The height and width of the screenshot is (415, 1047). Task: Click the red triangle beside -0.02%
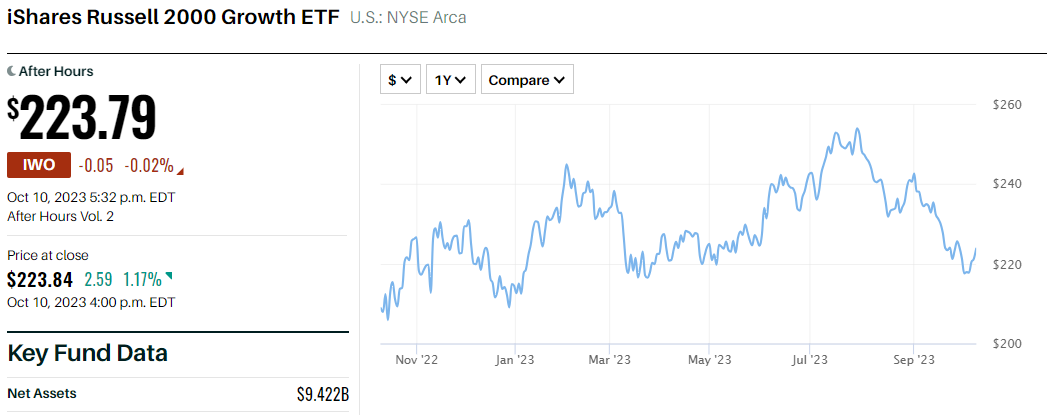coord(181,169)
